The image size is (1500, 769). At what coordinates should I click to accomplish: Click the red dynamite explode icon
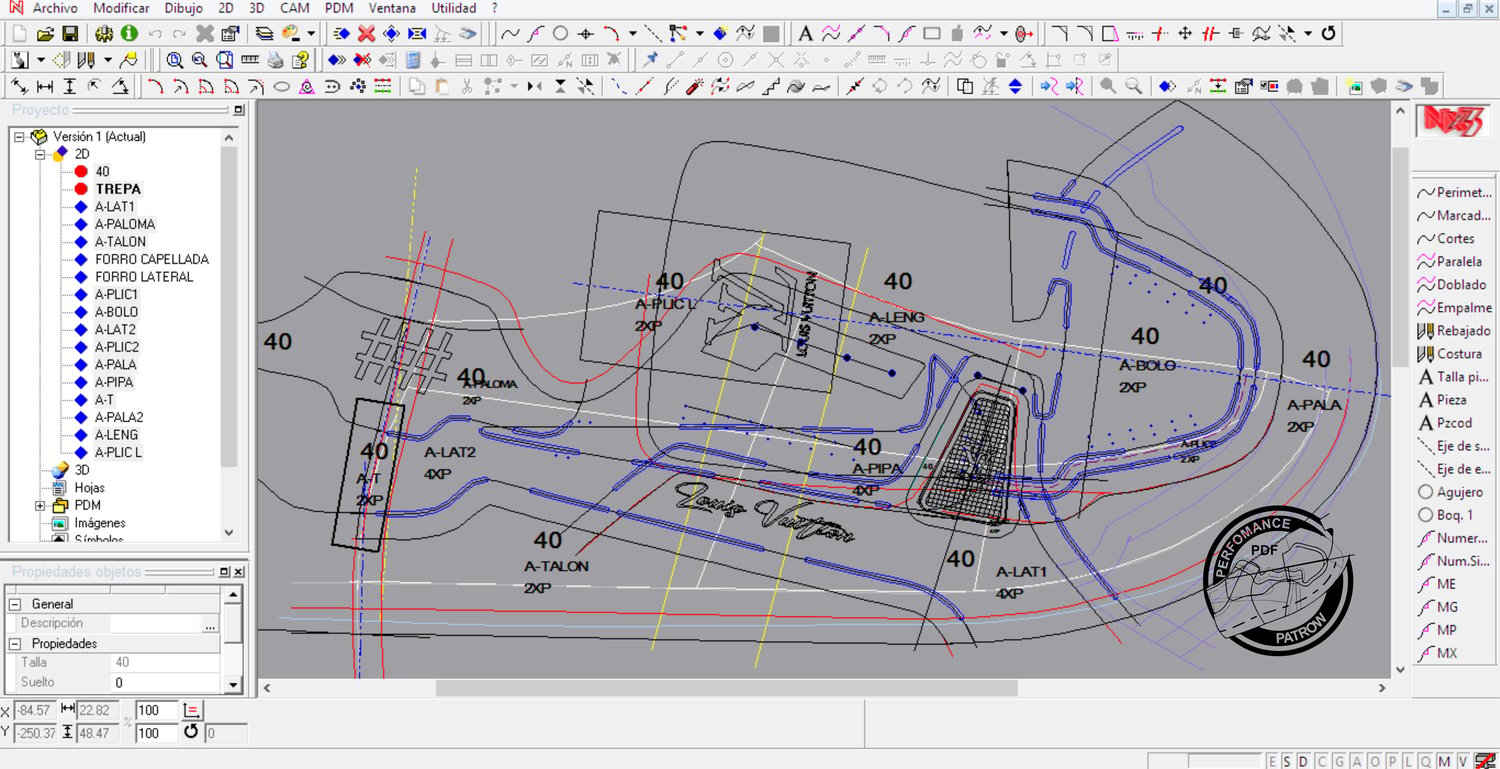(694, 86)
